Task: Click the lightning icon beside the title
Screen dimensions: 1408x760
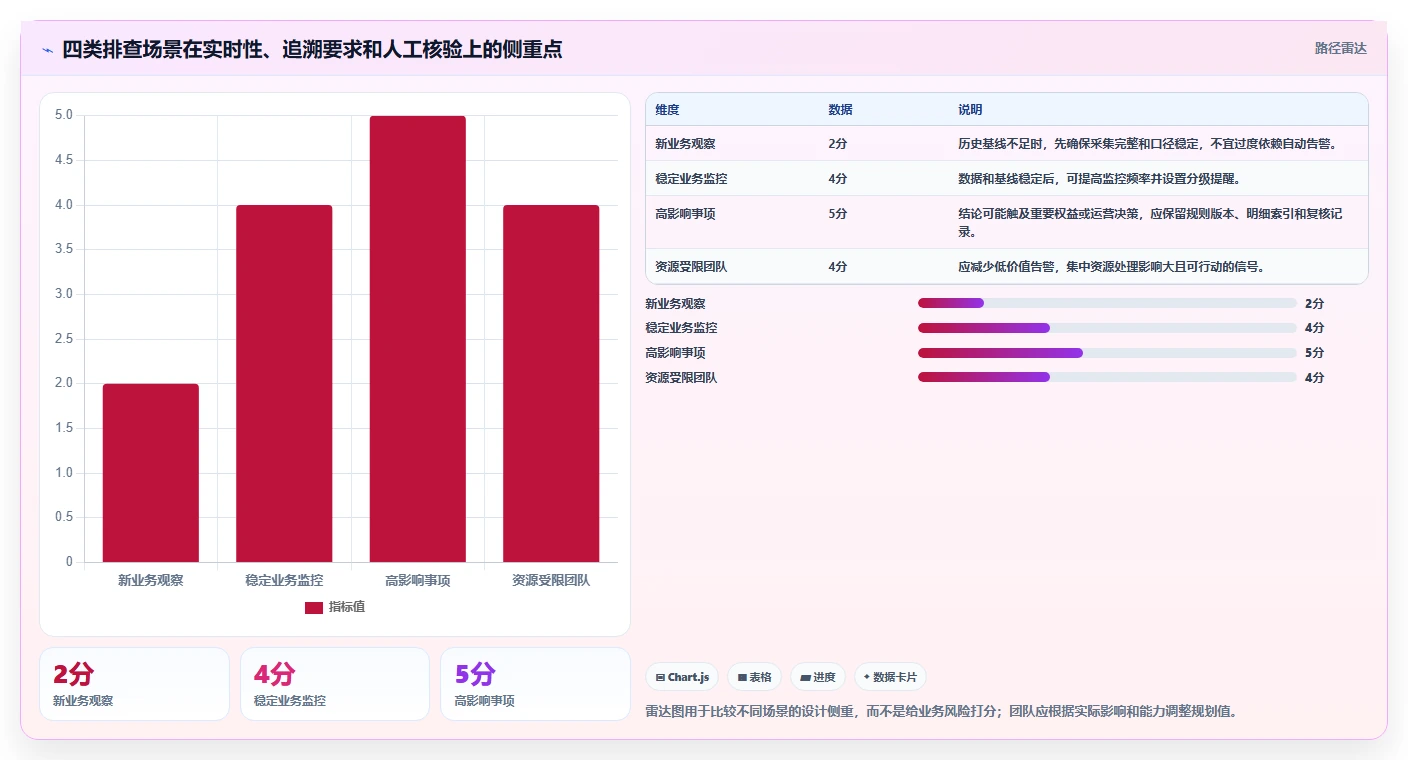Action: 48,50
